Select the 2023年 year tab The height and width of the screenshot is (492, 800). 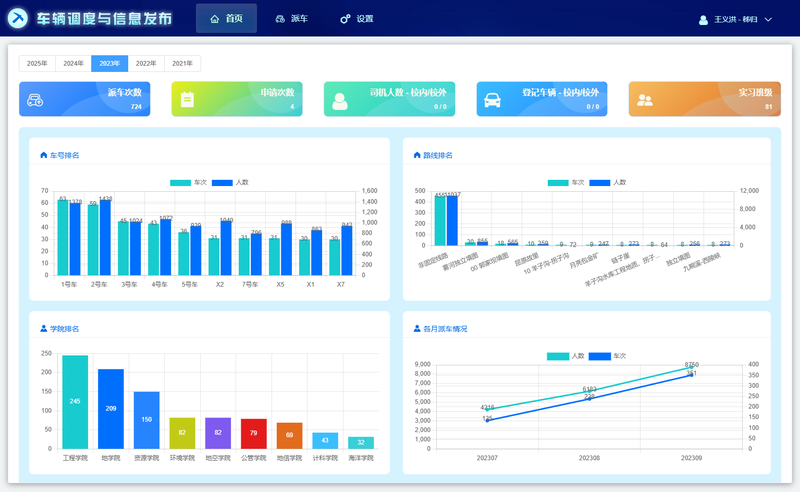pos(110,63)
